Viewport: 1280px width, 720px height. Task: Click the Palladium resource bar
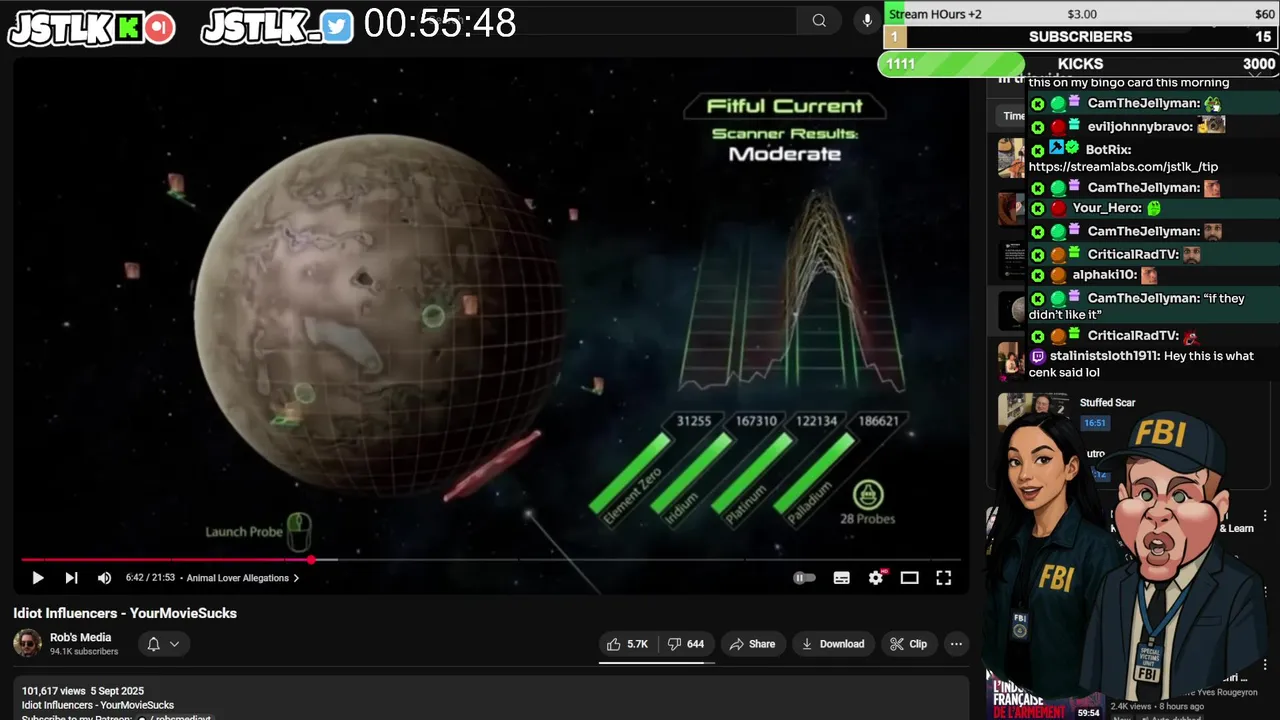coord(814,473)
